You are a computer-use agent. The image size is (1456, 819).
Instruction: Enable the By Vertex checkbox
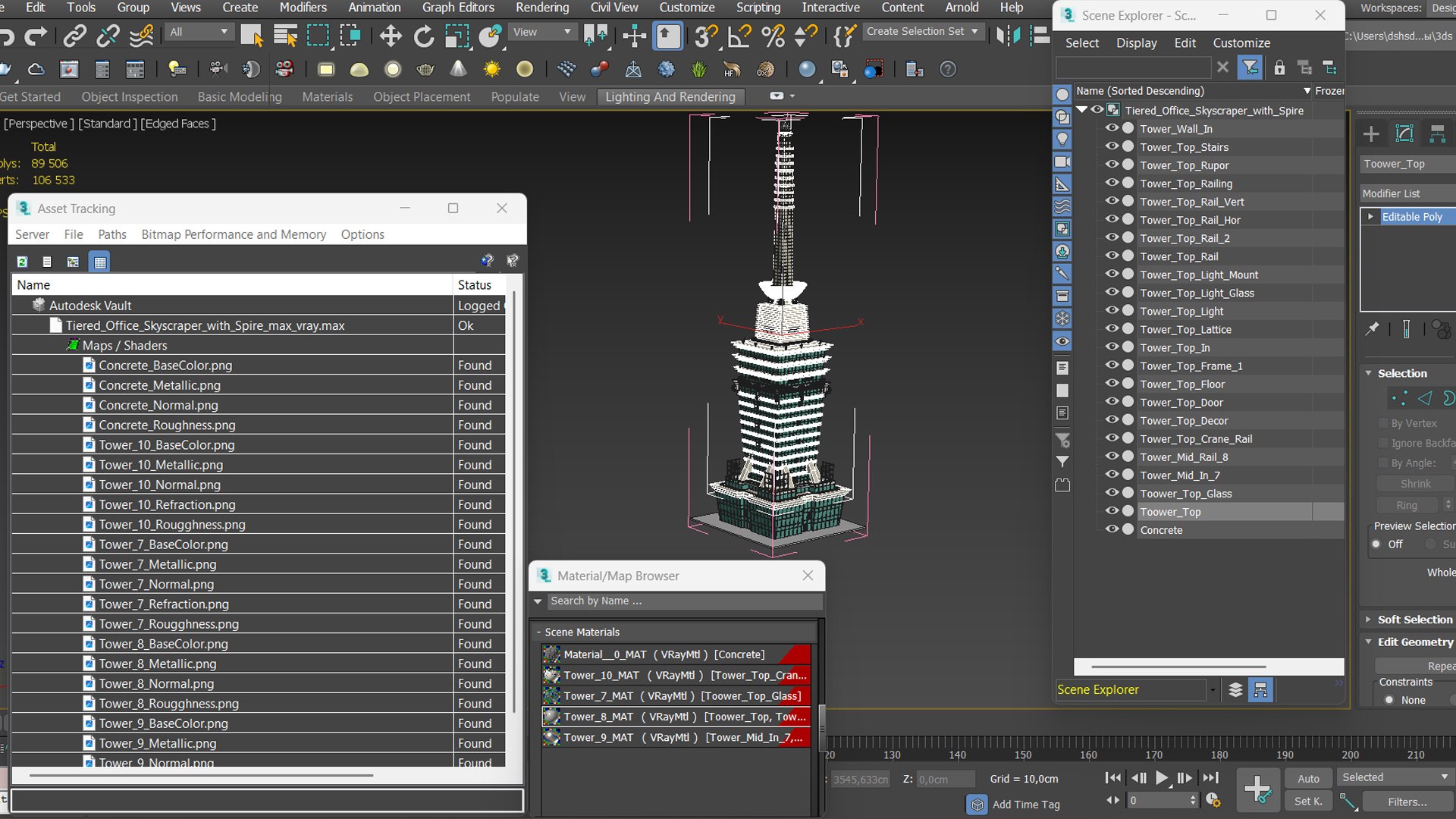[x=1382, y=423]
